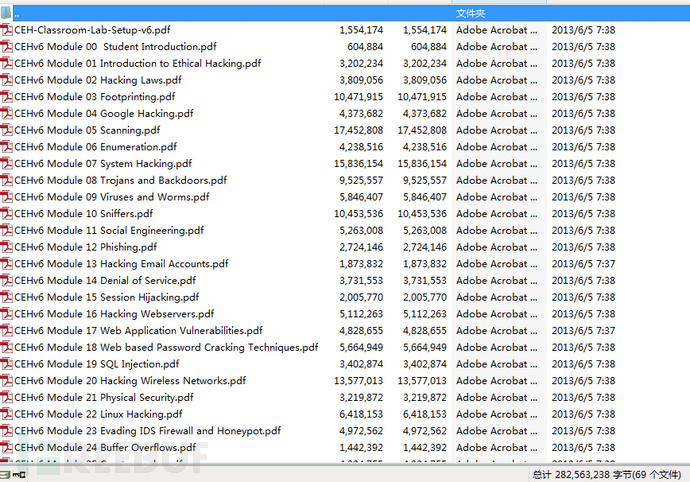690x482 pixels.
Task: Click the status total 282,563,238 字节 text
Action: click(606, 475)
